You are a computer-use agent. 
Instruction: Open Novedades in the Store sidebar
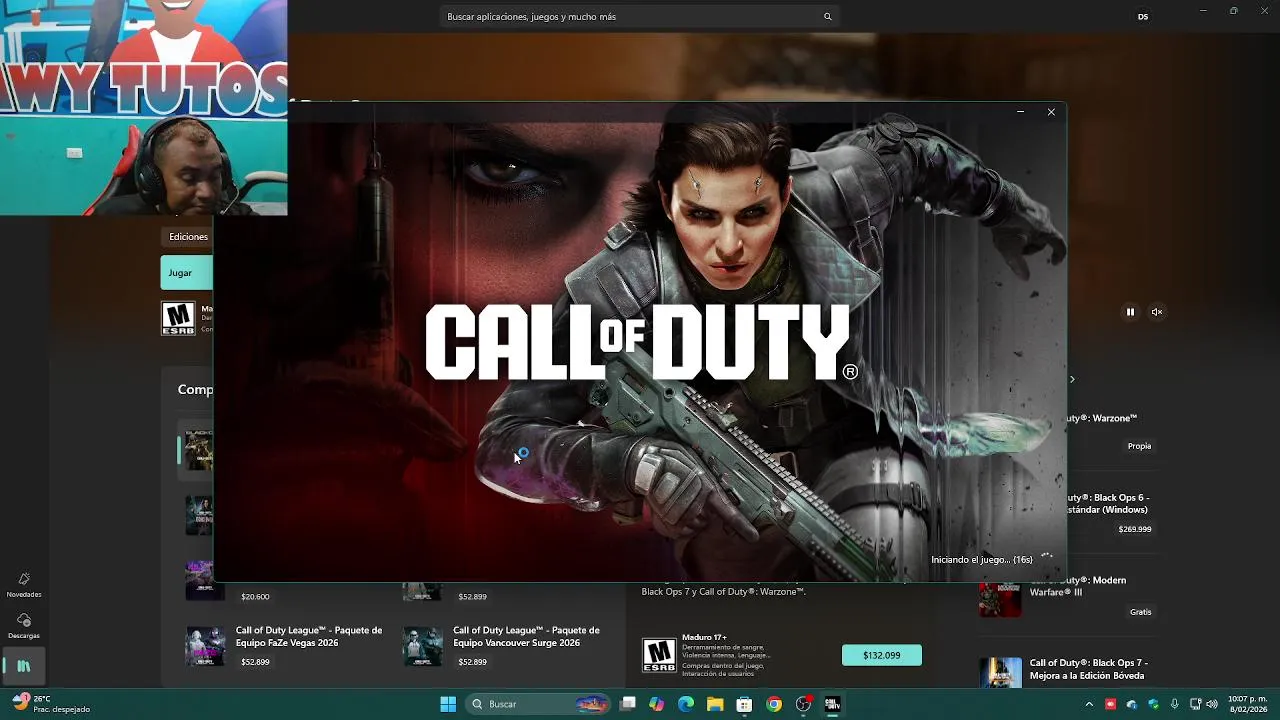click(x=24, y=585)
